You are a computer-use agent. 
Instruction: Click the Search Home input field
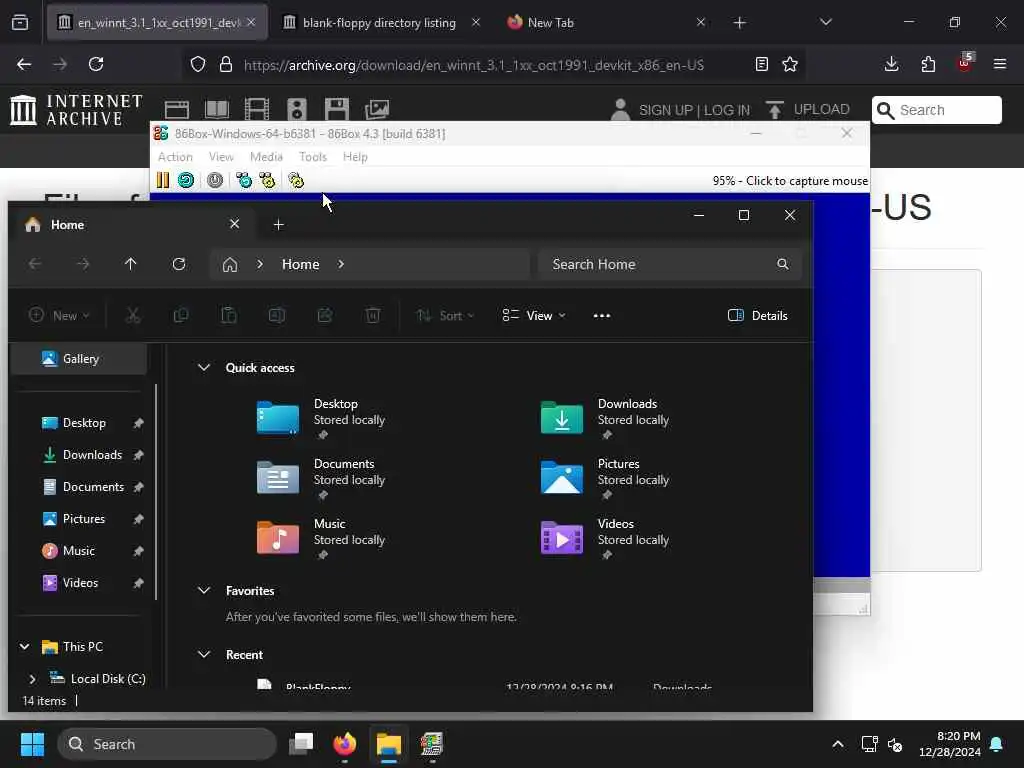click(x=669, y=264)
